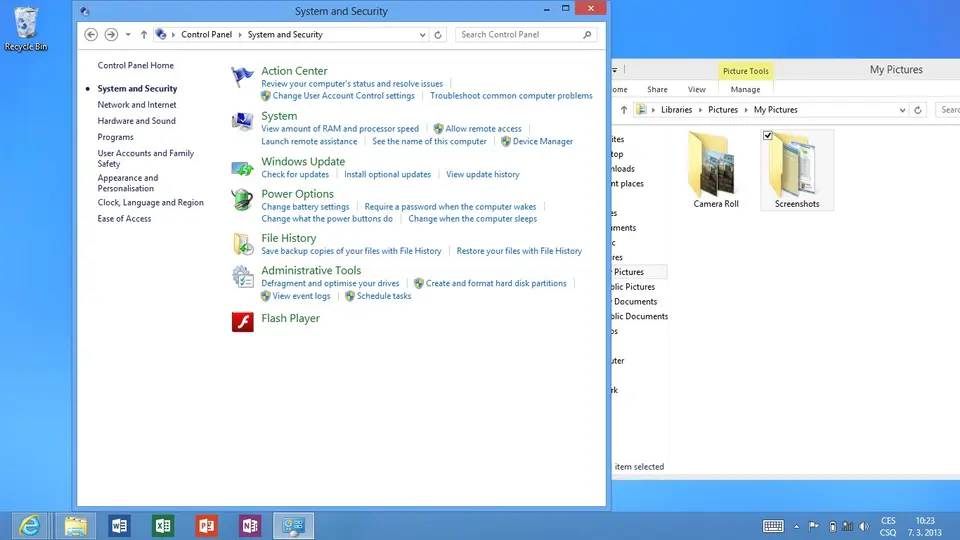The height and width of the screenshot is (540, 960).
Task: Go up one level in Control Panel
Action: pos(144,35)
